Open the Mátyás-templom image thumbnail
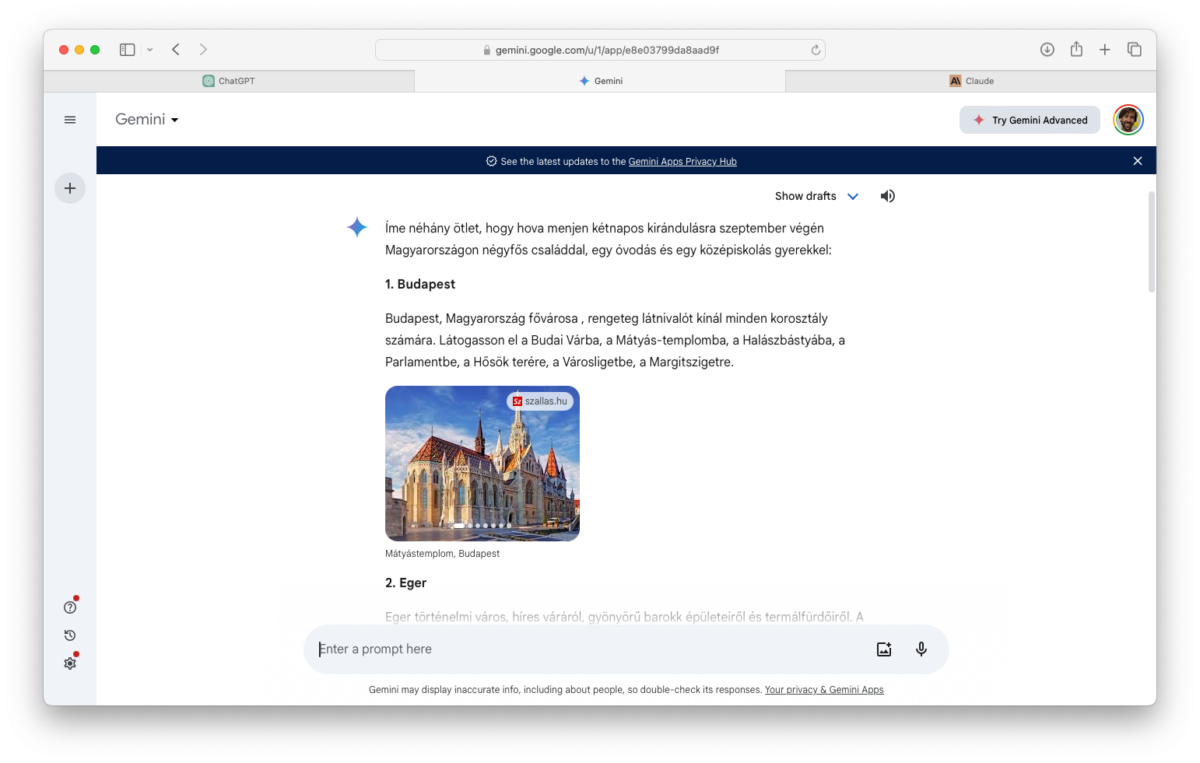Image resolution: width=1200 pixels, height=763 pixels. (482, 464)
